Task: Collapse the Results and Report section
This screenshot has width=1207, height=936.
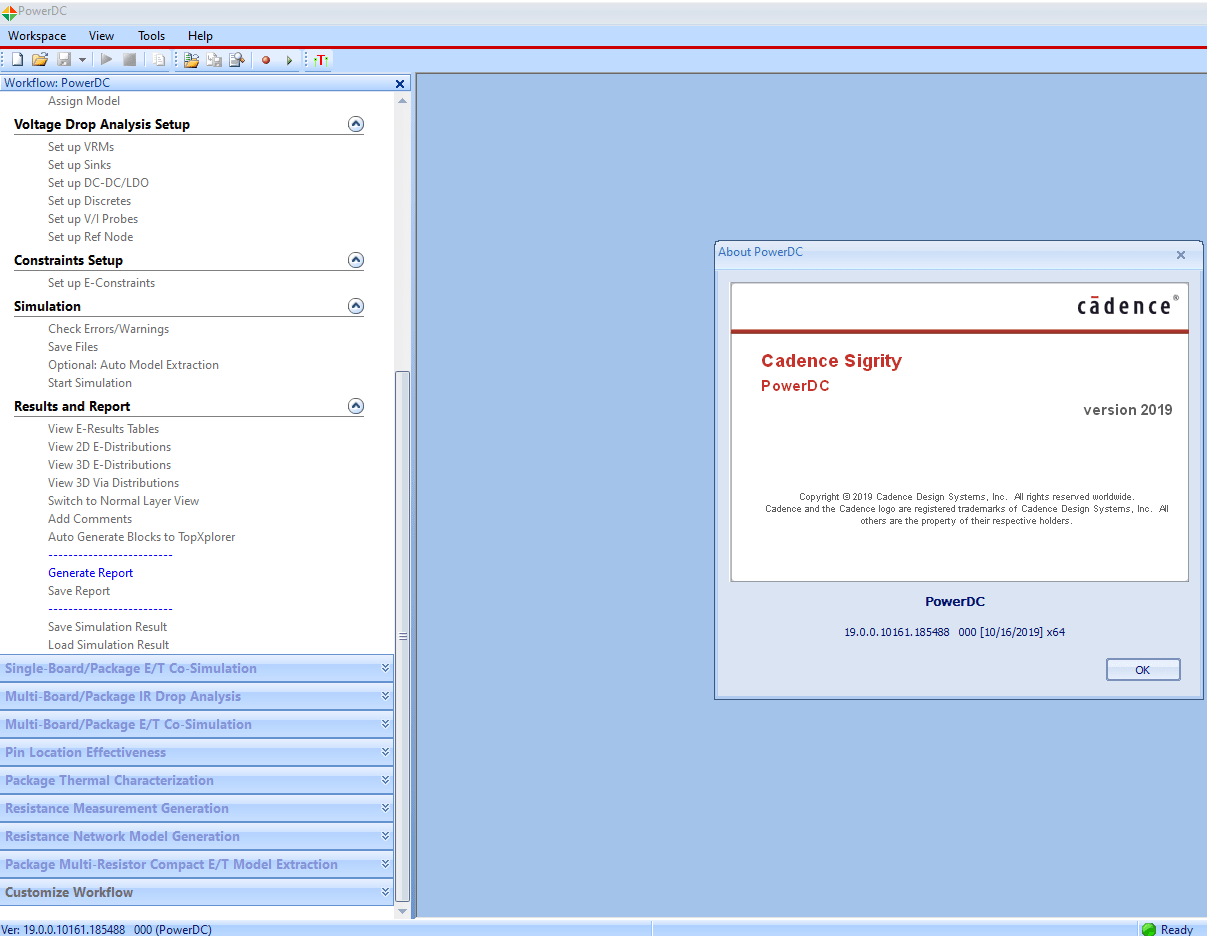Action: click(x=355, y=406)
